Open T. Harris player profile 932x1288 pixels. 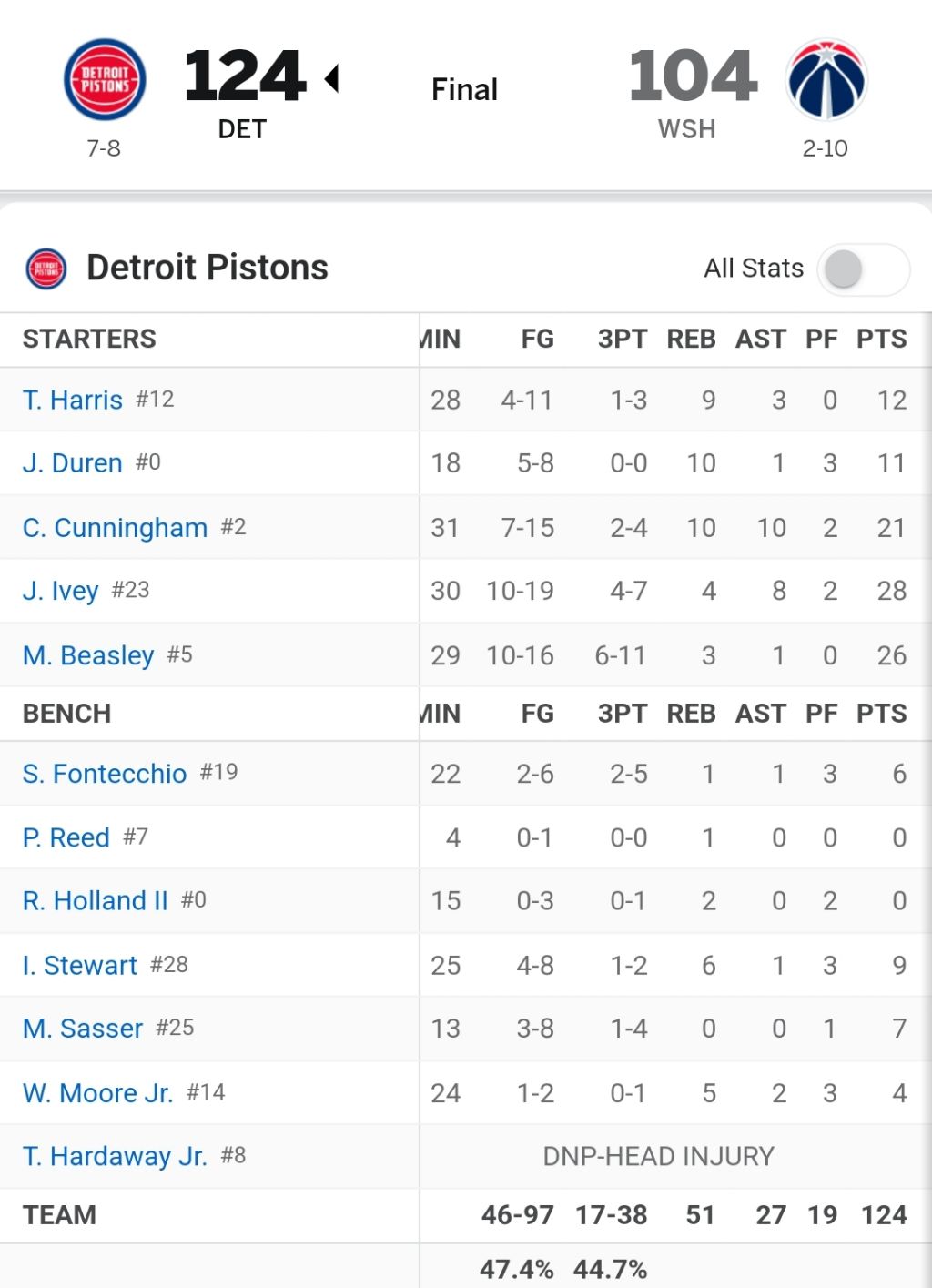(73, 400)
